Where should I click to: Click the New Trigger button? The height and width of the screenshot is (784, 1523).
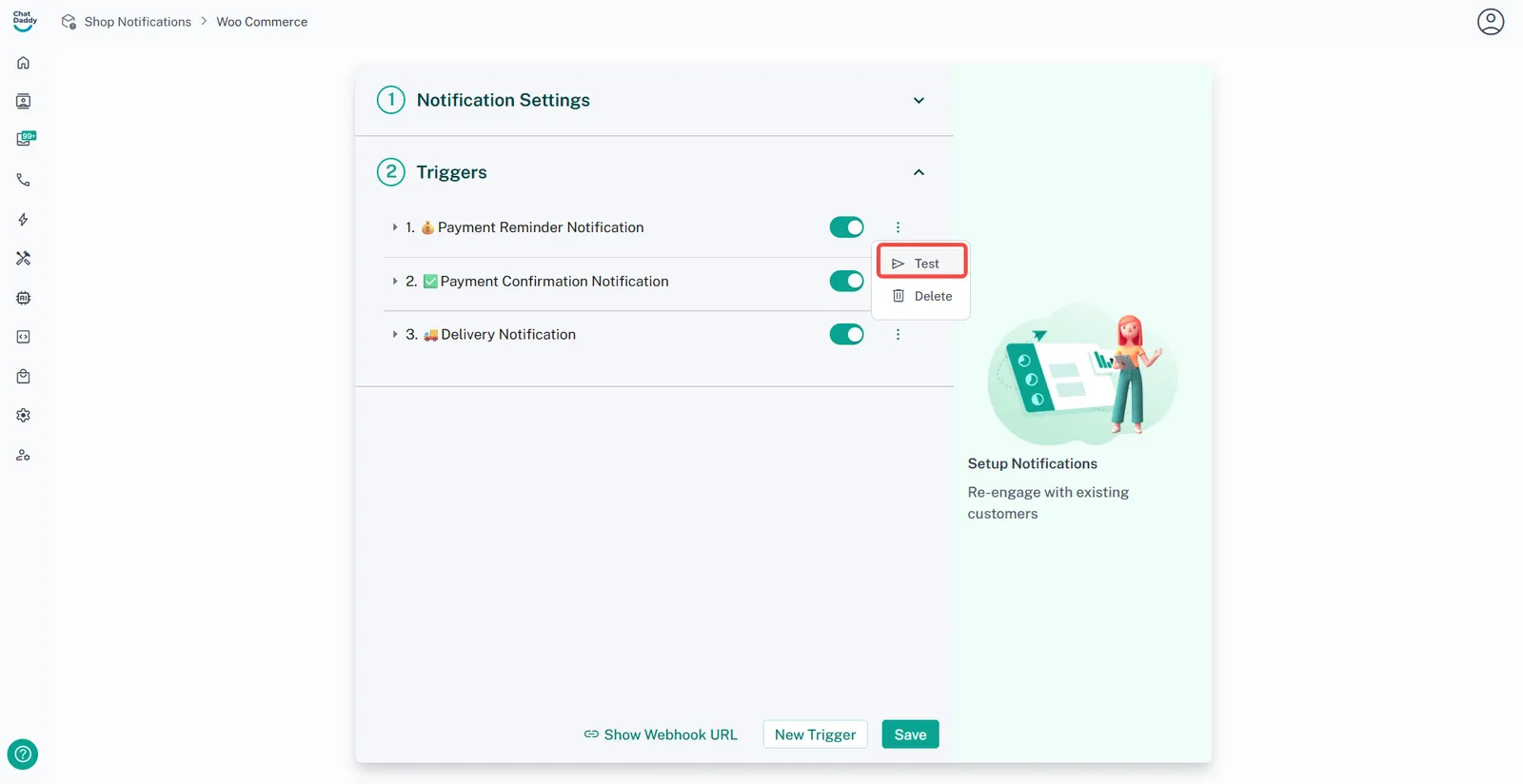(815, 735)
